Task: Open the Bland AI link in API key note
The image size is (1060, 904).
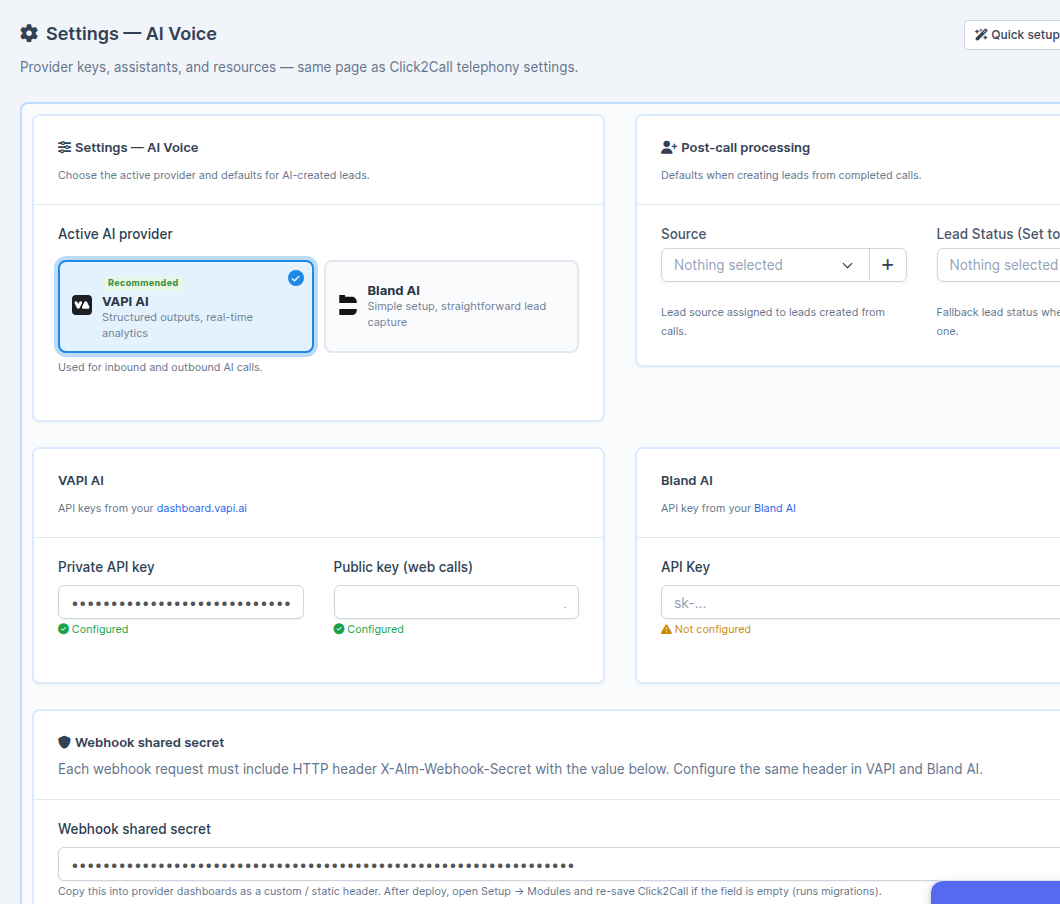Action: [775, 508]
